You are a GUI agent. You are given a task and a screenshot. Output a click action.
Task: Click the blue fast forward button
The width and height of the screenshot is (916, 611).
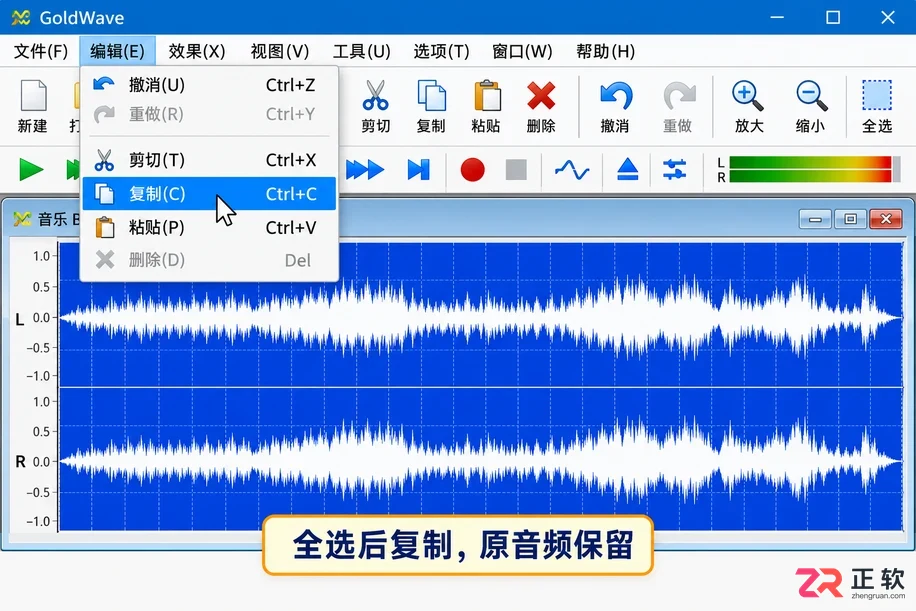click(x=365, y=169)
